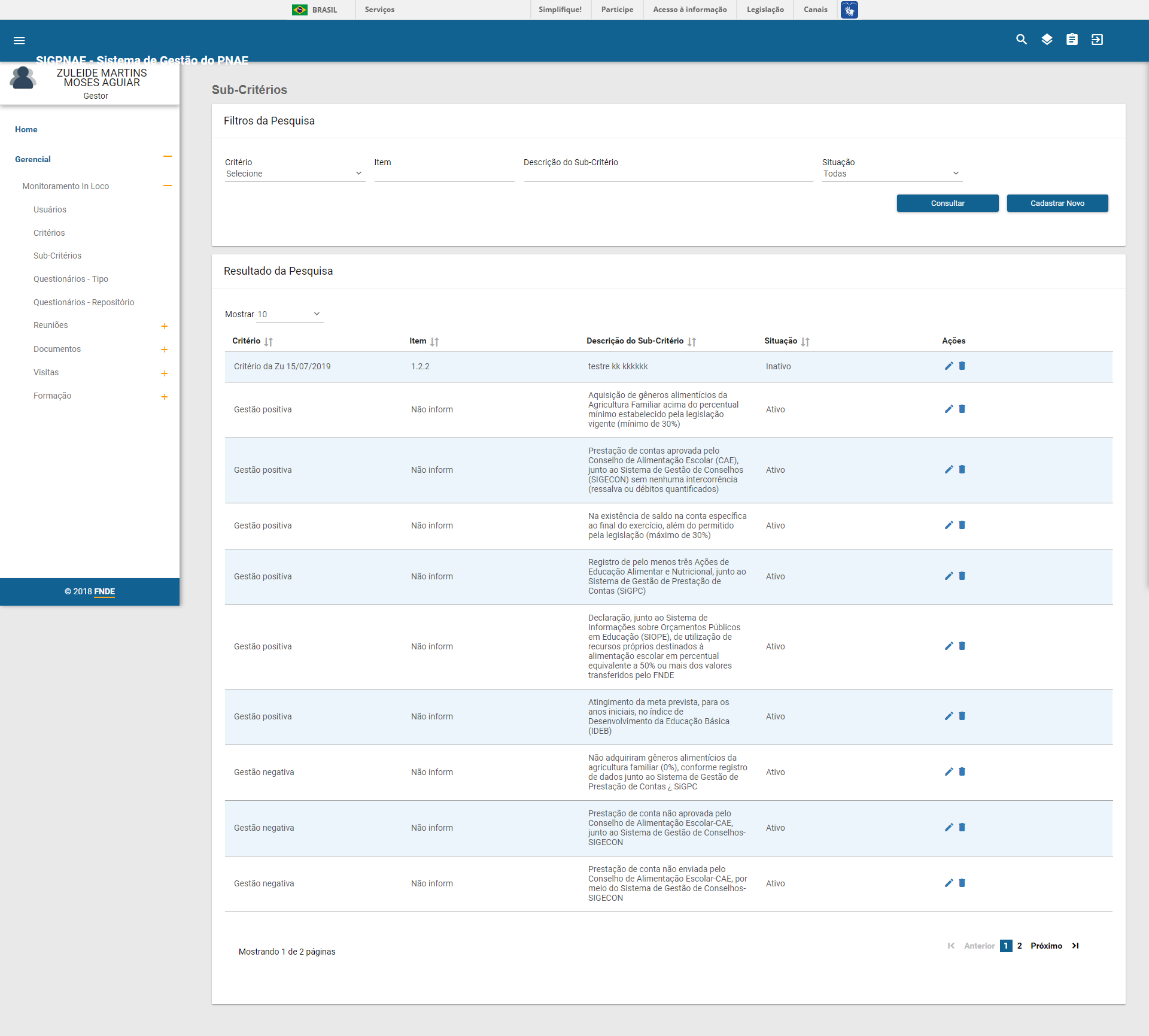Image resolution: width=1149 pixels, height=1036 pixels.
Task: Click the edit (pencil) icon for Gestão positiva row
Action: 948,408
